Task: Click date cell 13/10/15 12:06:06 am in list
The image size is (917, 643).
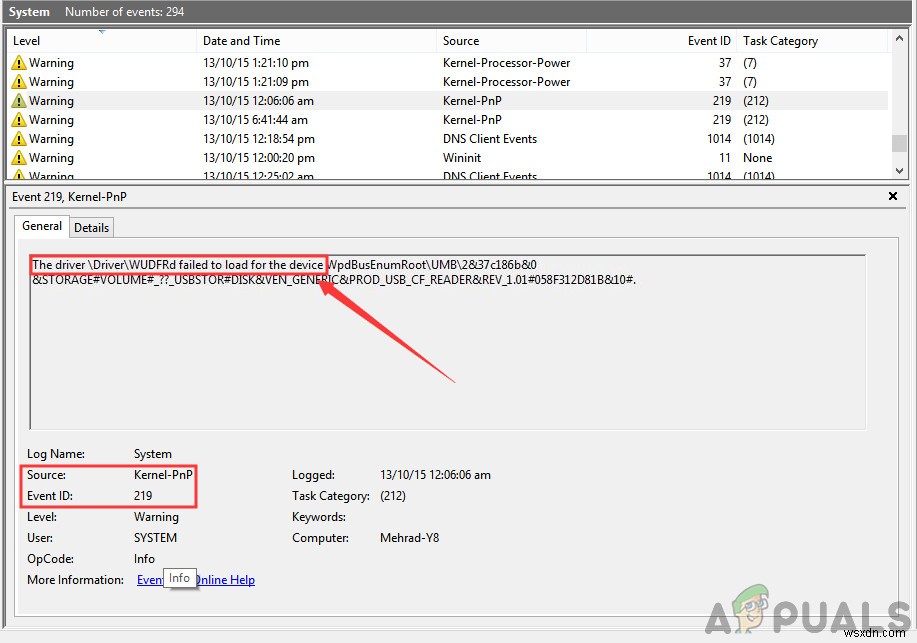Action: [x=258, y=101]
